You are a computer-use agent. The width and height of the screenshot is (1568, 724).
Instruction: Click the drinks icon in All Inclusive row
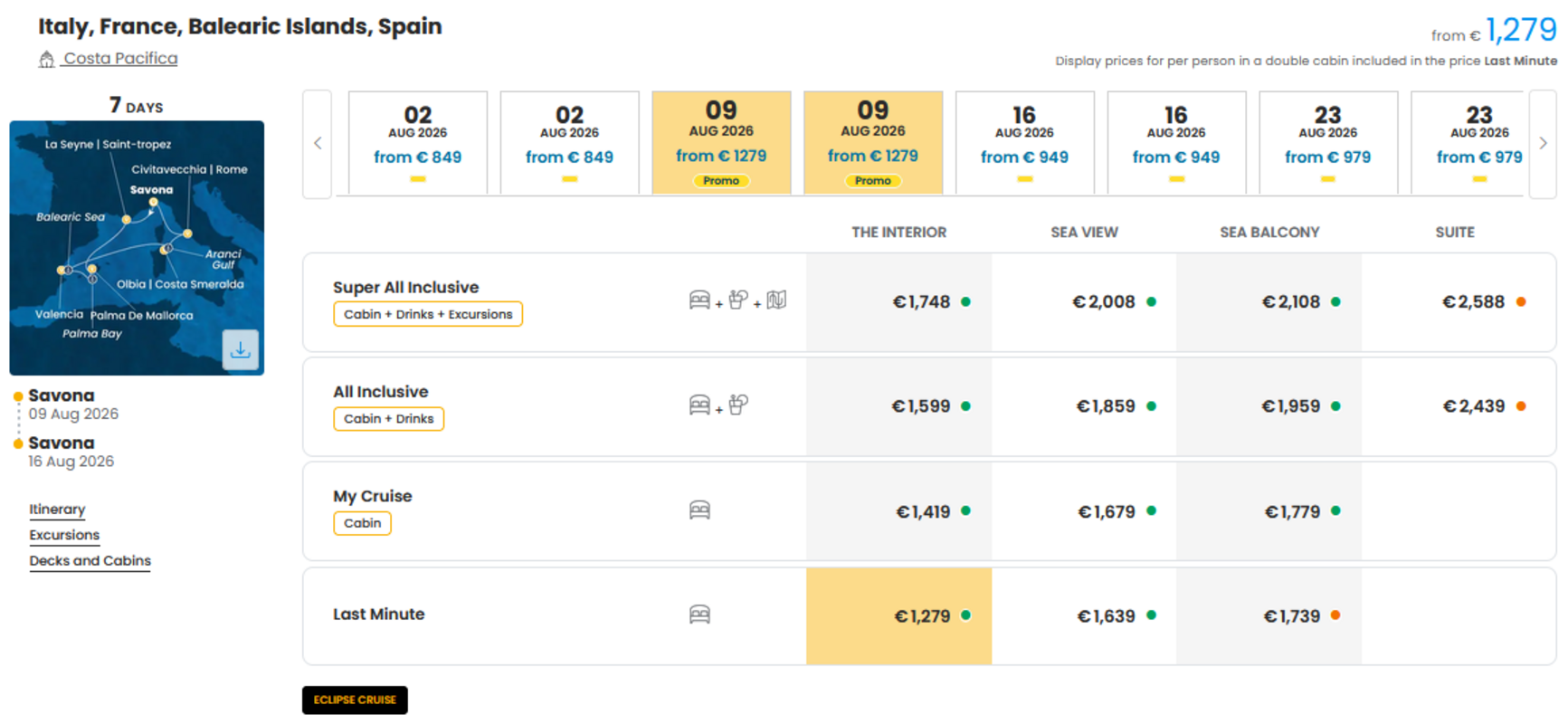tap(738, 405)
